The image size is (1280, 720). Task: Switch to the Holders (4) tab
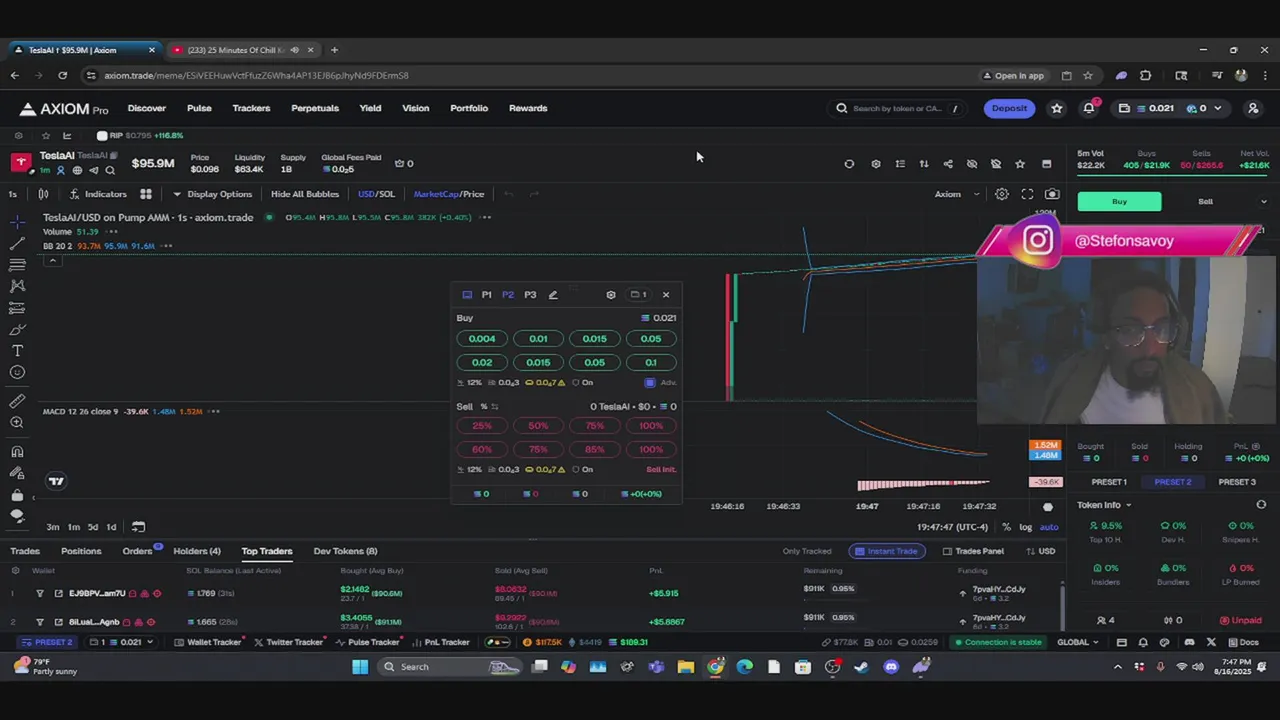(x=197, y=551)
